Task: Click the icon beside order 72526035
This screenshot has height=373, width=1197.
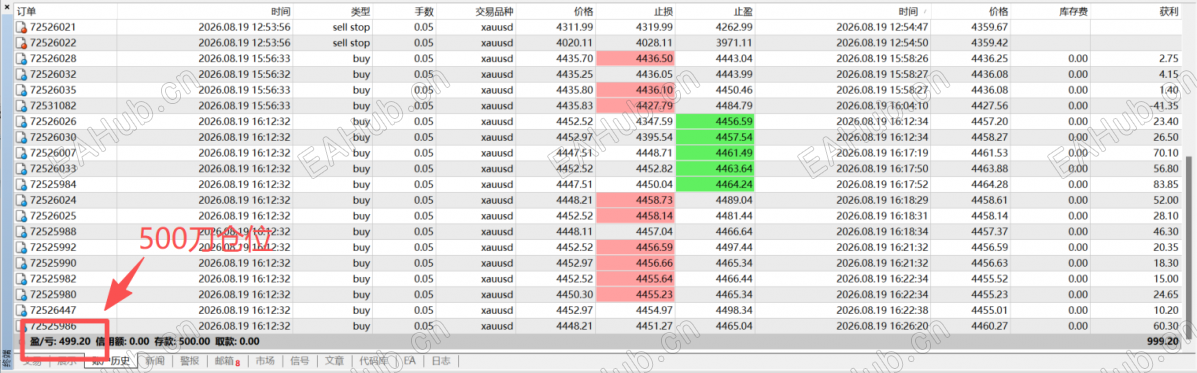Action: click(21, 90)
